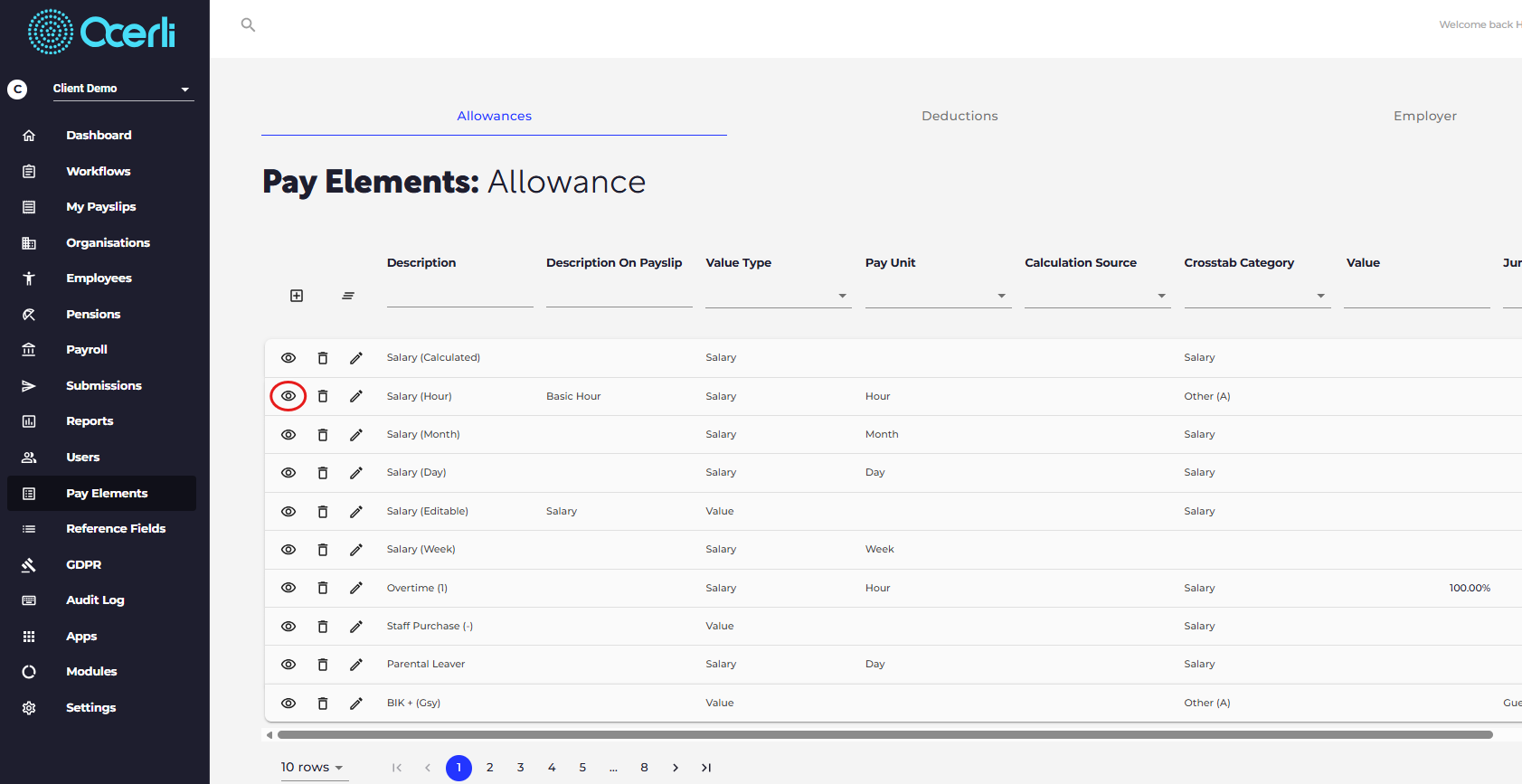Open the Payroll menu item

(101, 350)
